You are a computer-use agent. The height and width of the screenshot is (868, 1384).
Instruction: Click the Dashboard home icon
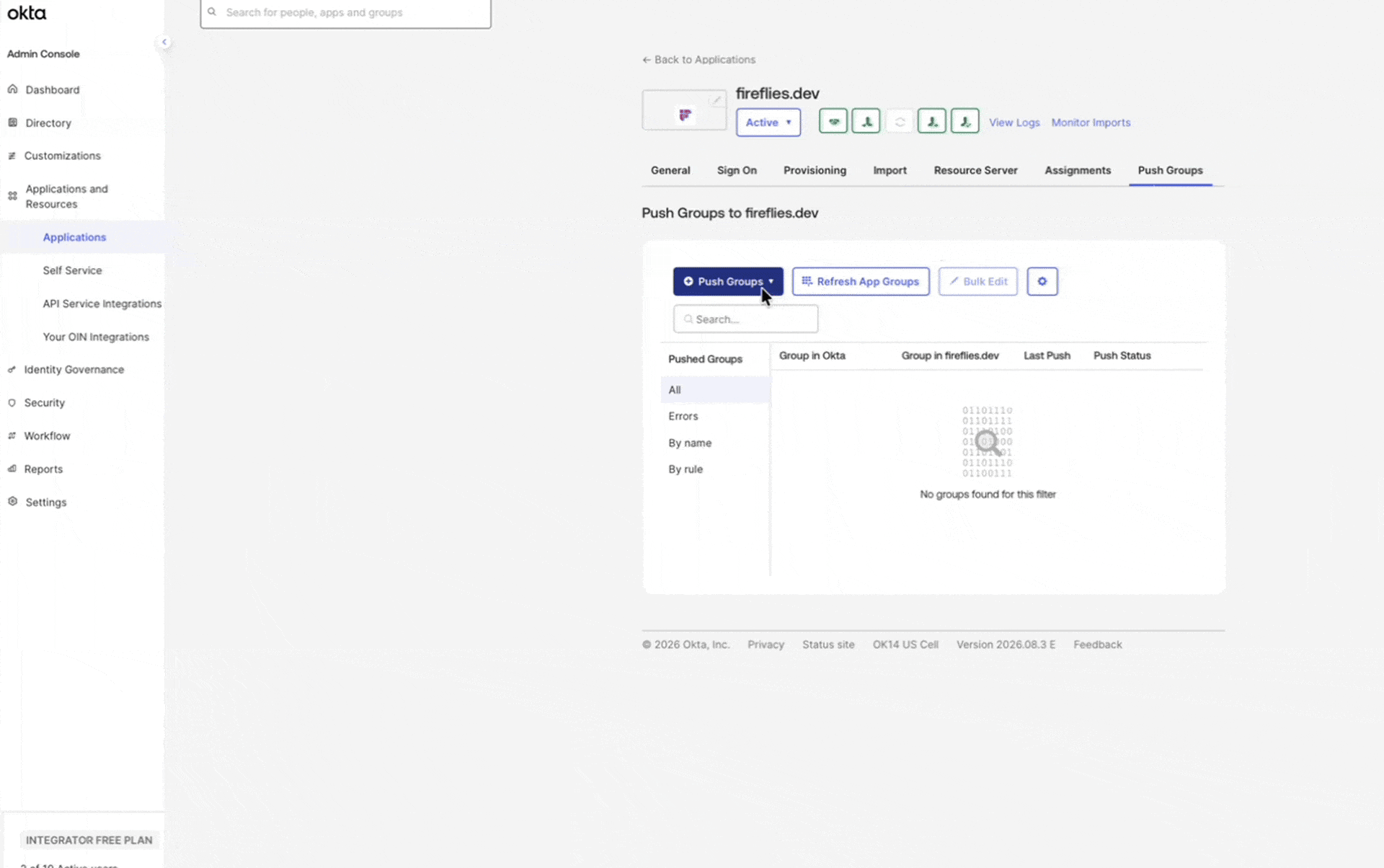12,89
